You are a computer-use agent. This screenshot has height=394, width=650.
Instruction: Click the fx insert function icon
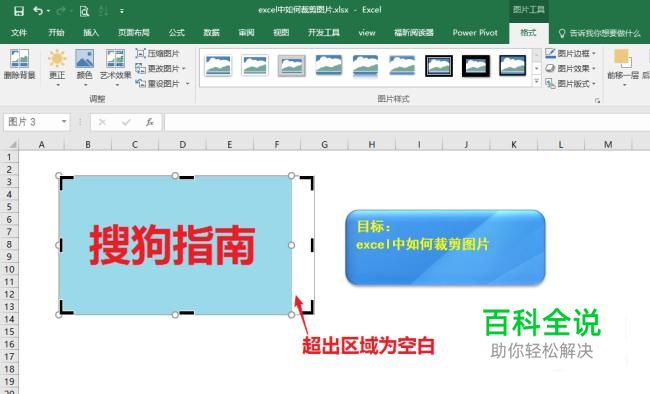pos(150,122)
